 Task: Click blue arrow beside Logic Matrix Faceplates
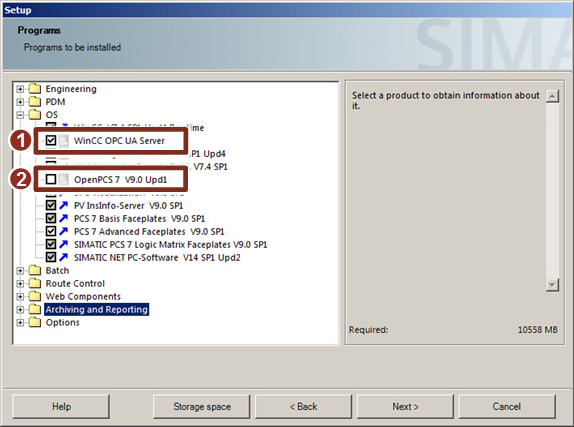point(64,244)
